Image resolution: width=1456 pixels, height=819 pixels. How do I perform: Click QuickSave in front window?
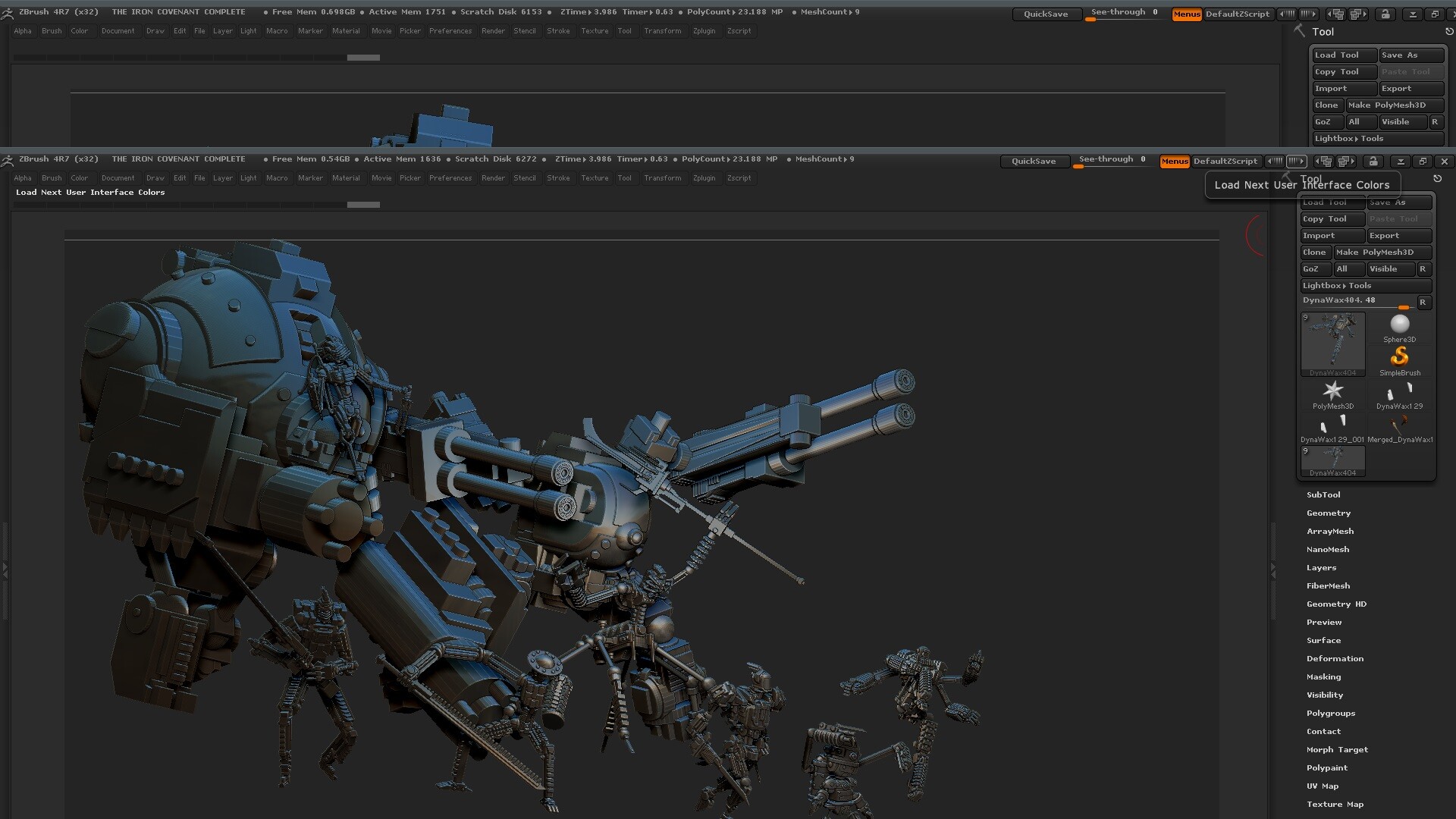[1034, 162]
